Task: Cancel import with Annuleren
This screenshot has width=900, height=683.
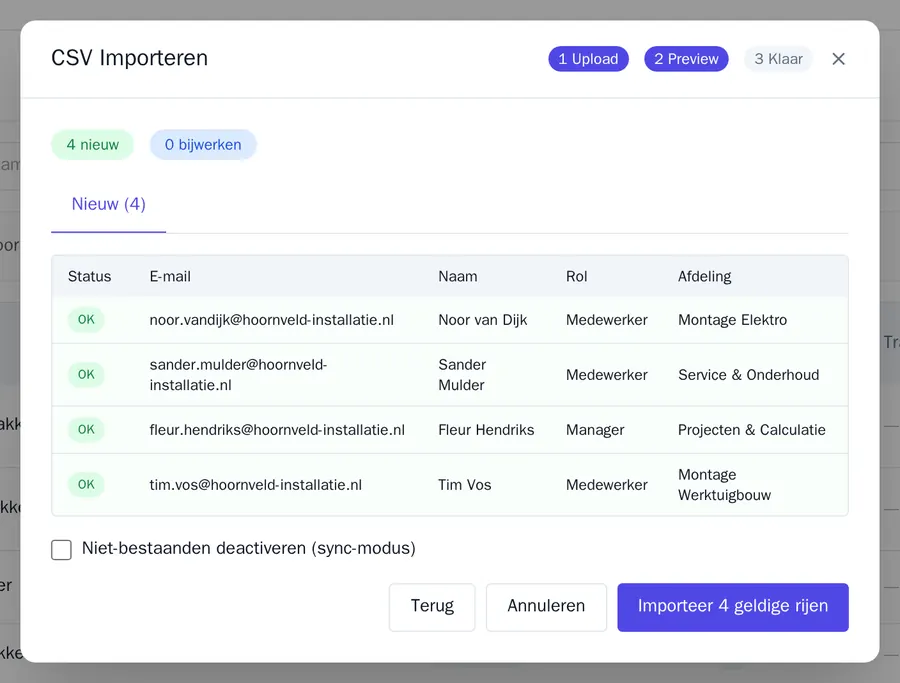Action: (546, 607)
